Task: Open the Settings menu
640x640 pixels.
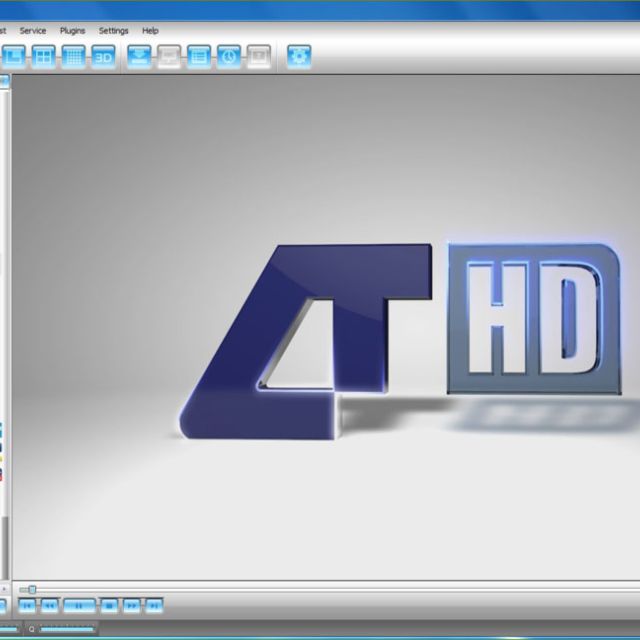Action: [113, 31]
